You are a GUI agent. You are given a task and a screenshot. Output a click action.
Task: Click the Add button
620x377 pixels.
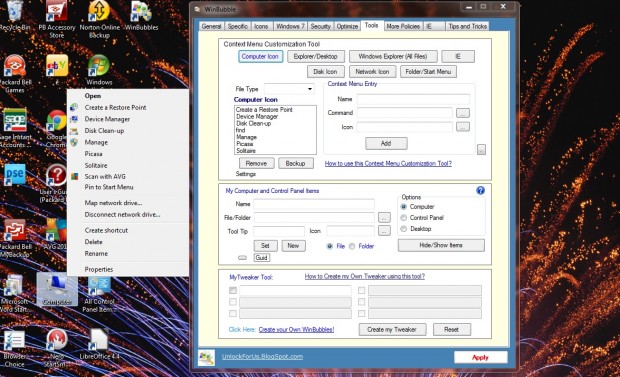pos(386,143)
